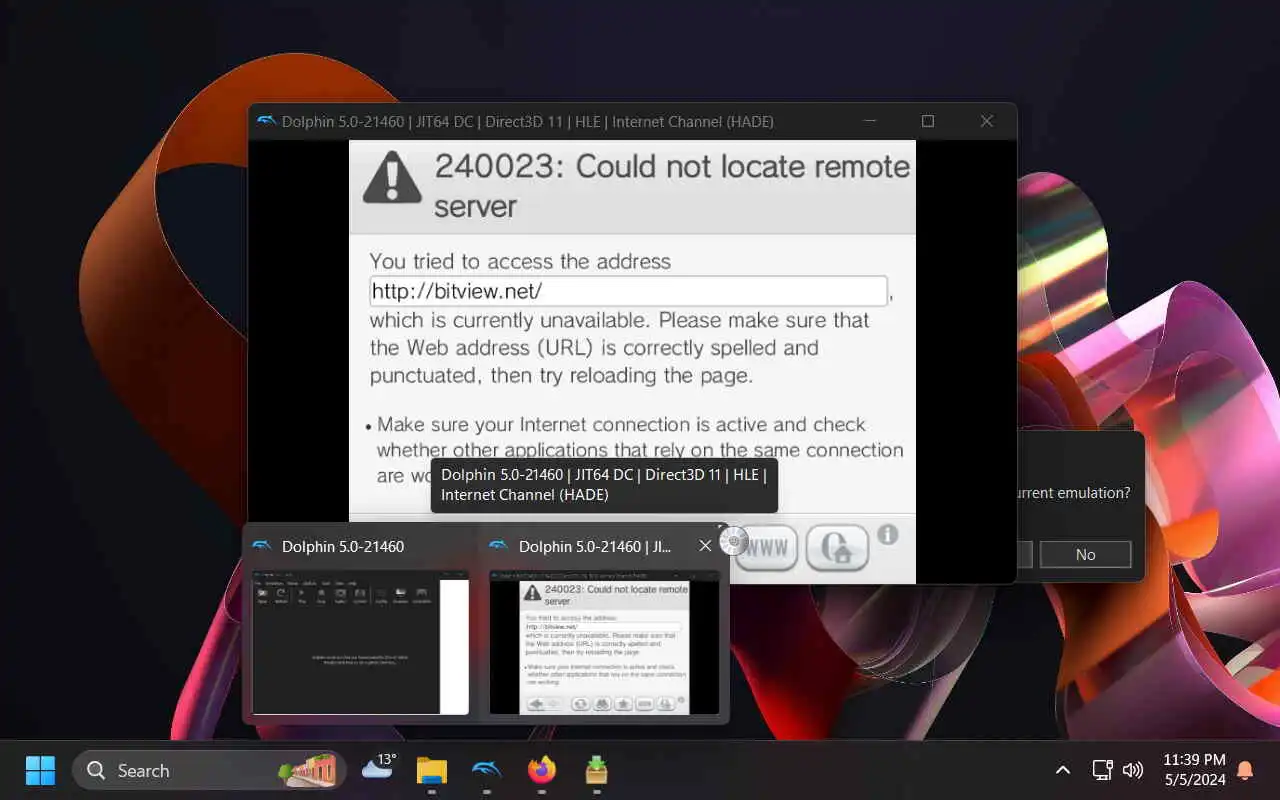The width and height of the screenshot is (1280, 800).
Task: Click the http://bitview.net/ address field
Action: click(628, 291)
